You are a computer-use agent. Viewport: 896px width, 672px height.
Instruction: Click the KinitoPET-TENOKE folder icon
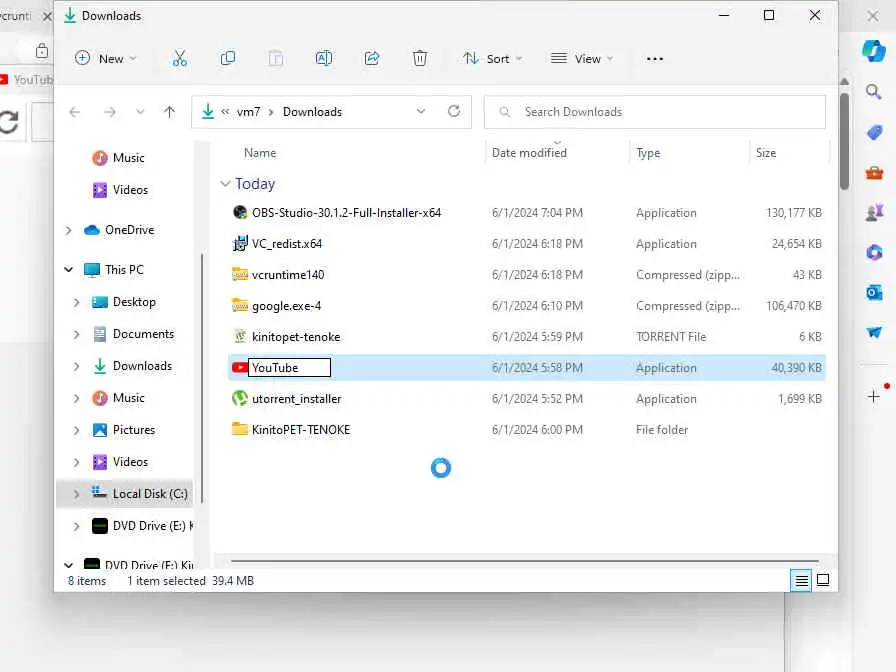coord(239,429)
